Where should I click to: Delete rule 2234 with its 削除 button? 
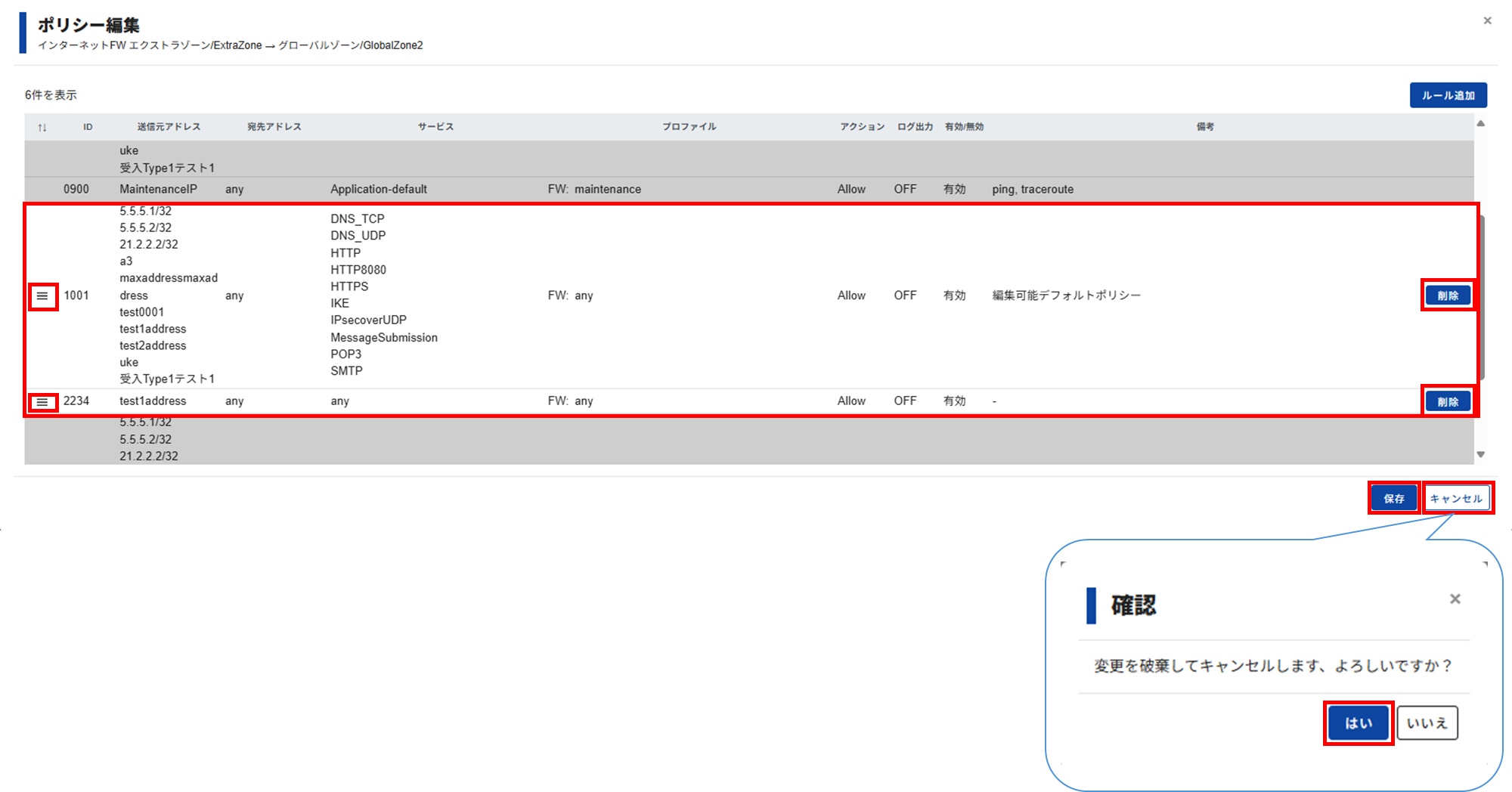tap(1447, 401)
